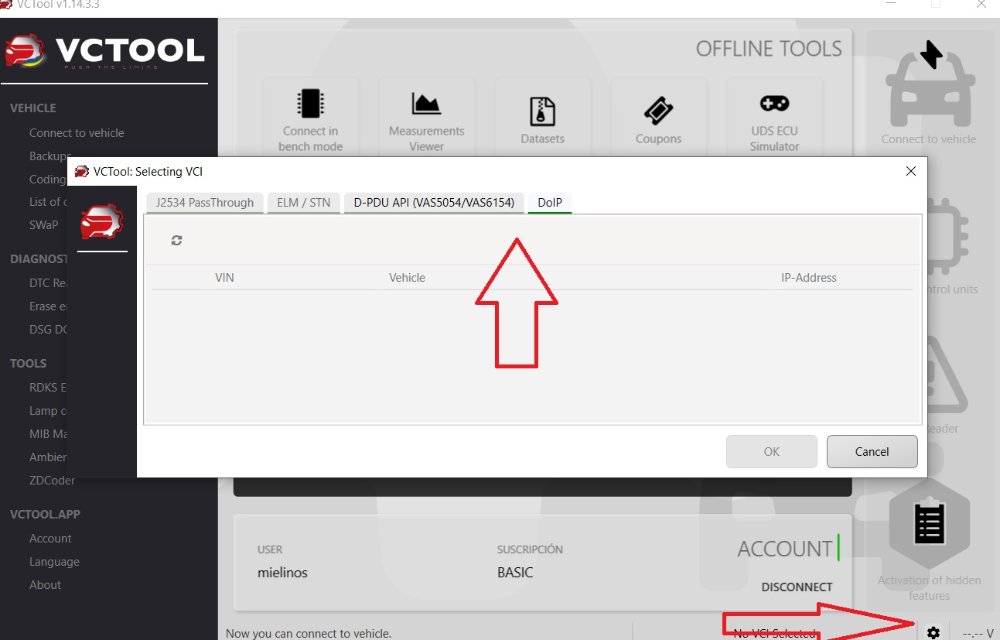The height and width of the screenshot is (640, 1000).
Task: Click the Vehicle column header
Action: [407, 278]
